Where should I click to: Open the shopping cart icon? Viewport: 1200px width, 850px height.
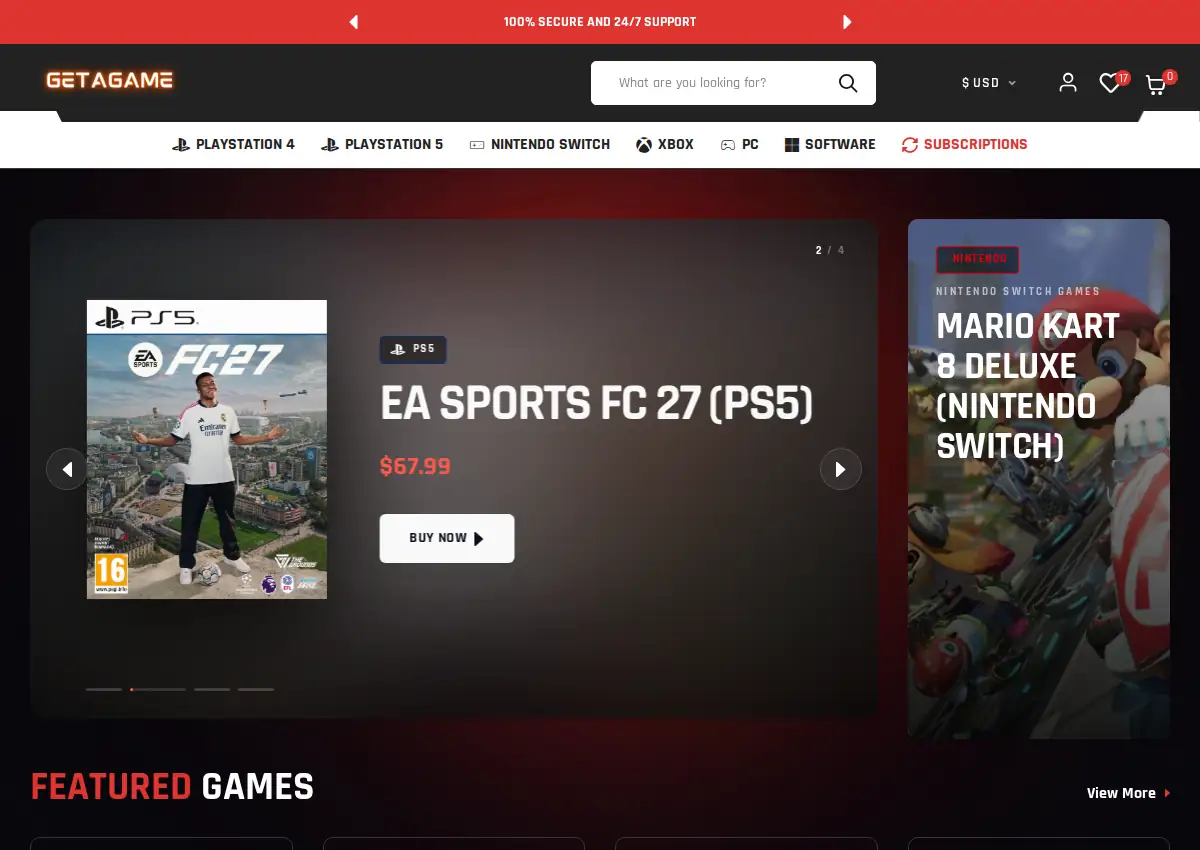click(1156, 85)
